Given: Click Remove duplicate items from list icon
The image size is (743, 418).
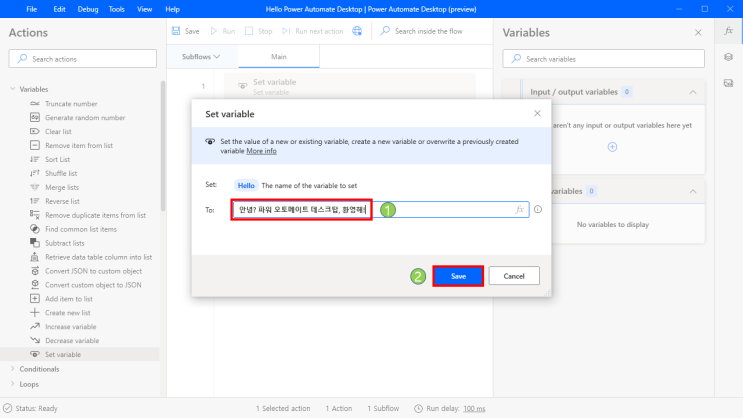Looking at the screenshot, I should pos(35,215).
